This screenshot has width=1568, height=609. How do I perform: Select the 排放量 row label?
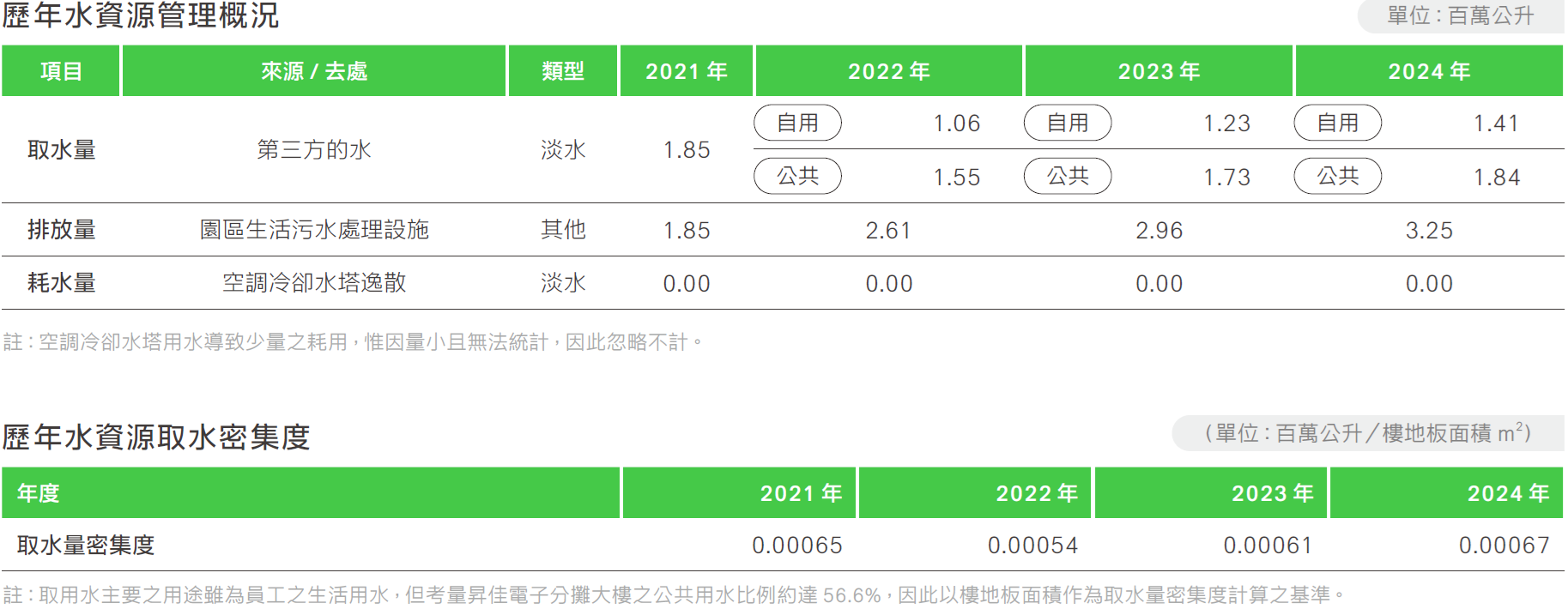(61, 230)
